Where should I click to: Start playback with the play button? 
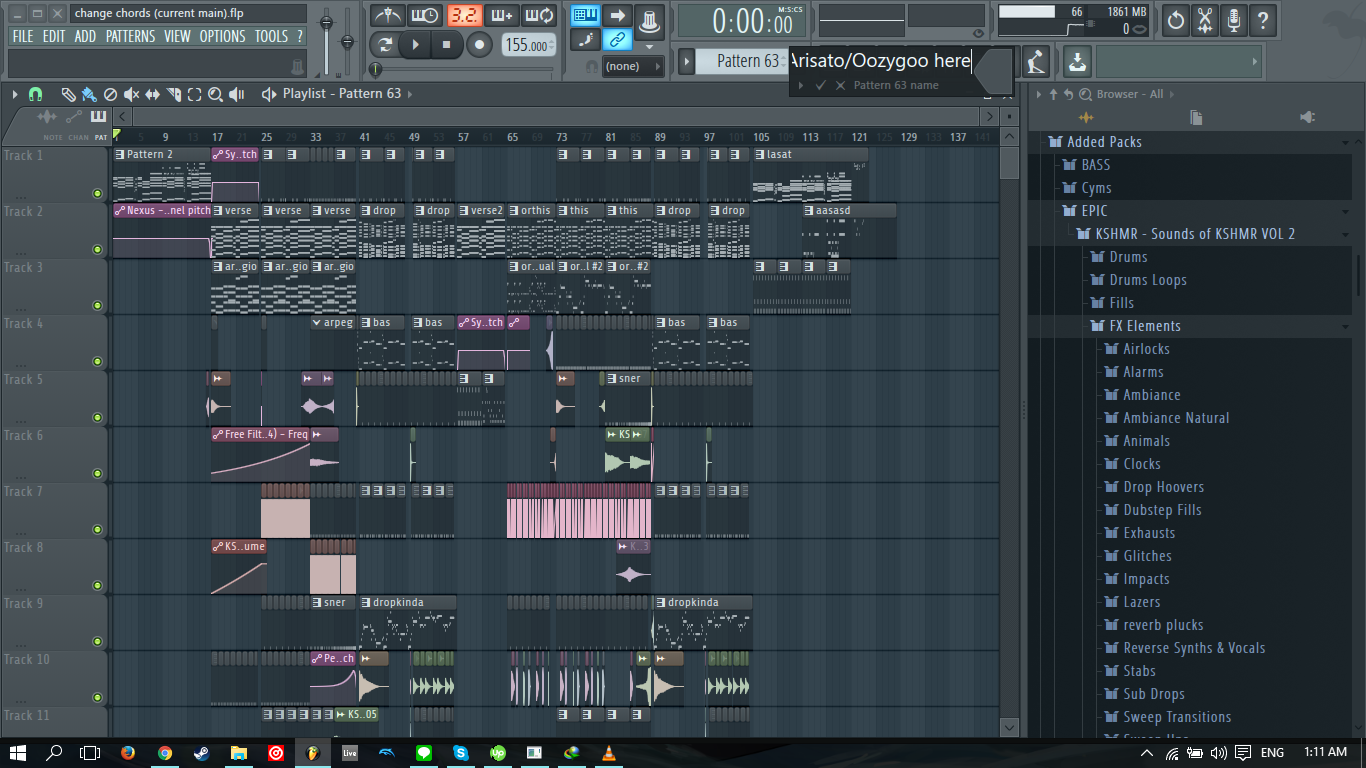pyautogui.click(x=414, y=44)
